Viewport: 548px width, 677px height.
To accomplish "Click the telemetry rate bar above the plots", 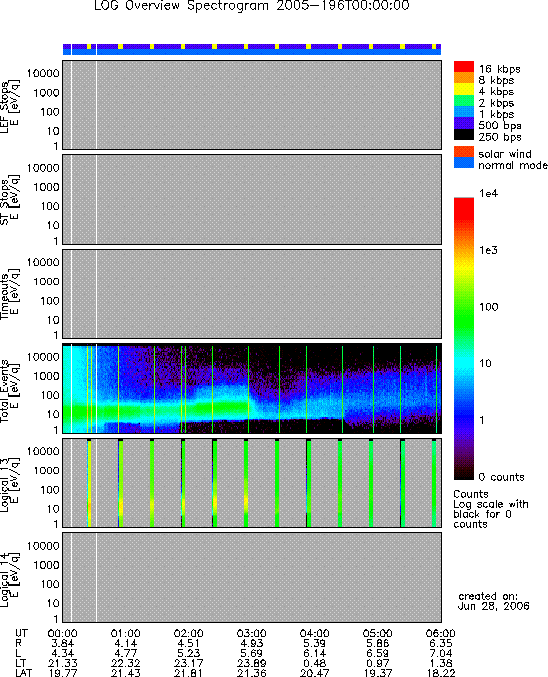I will tap(252, 49).
